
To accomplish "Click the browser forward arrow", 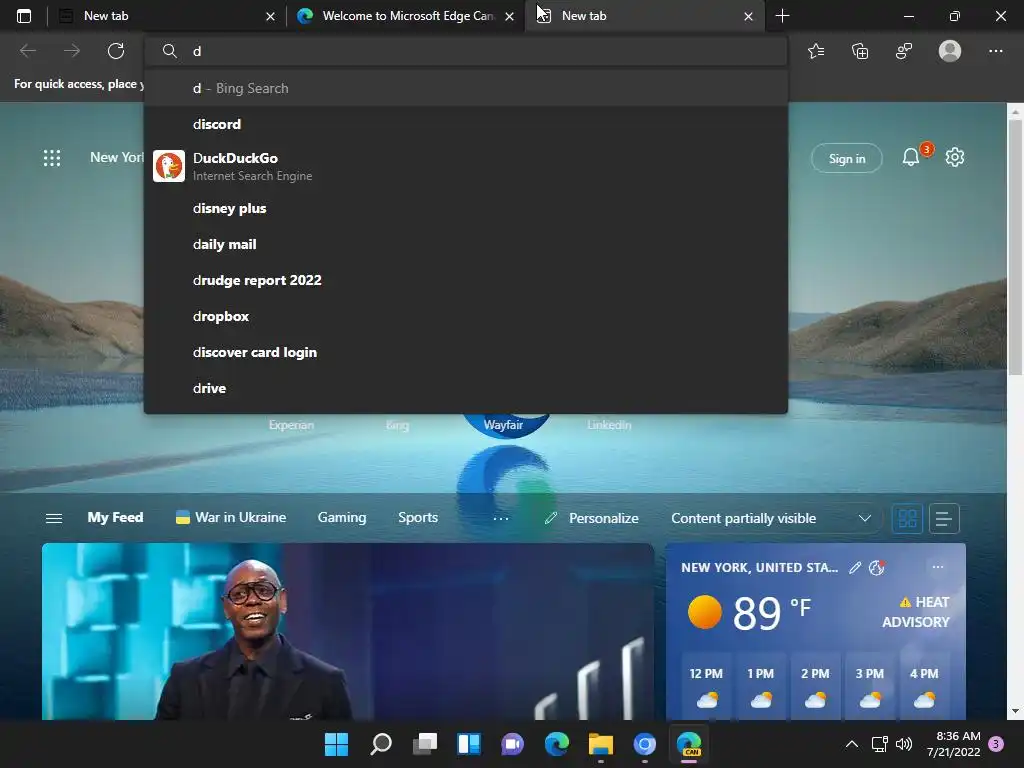I will pos(72,51).
